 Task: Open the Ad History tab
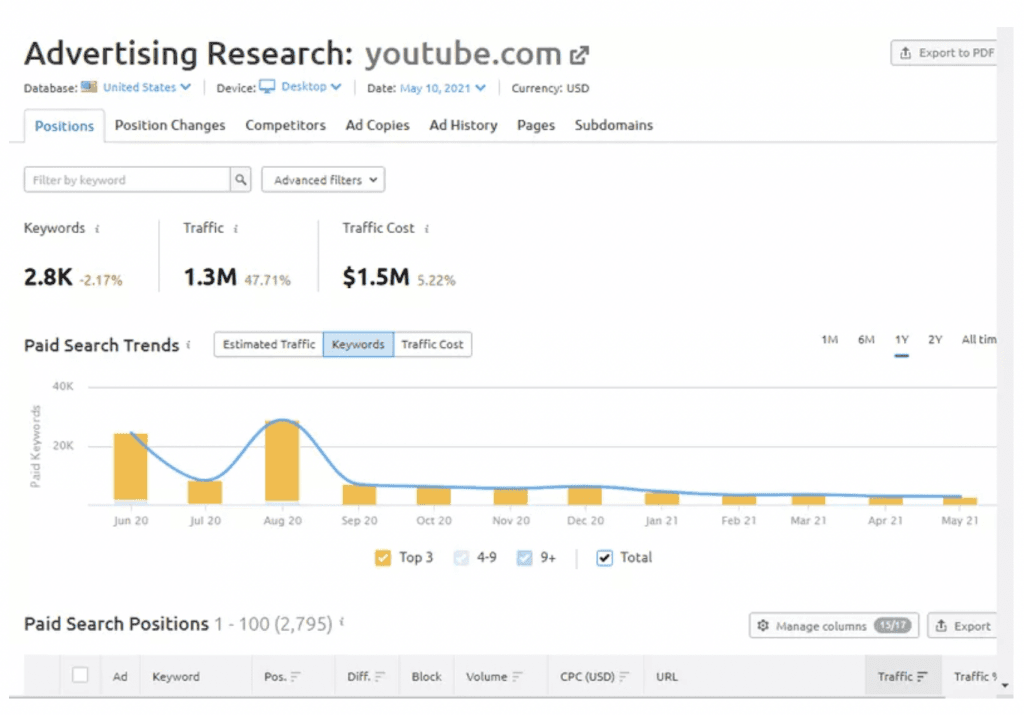click(x=463, y=125)
